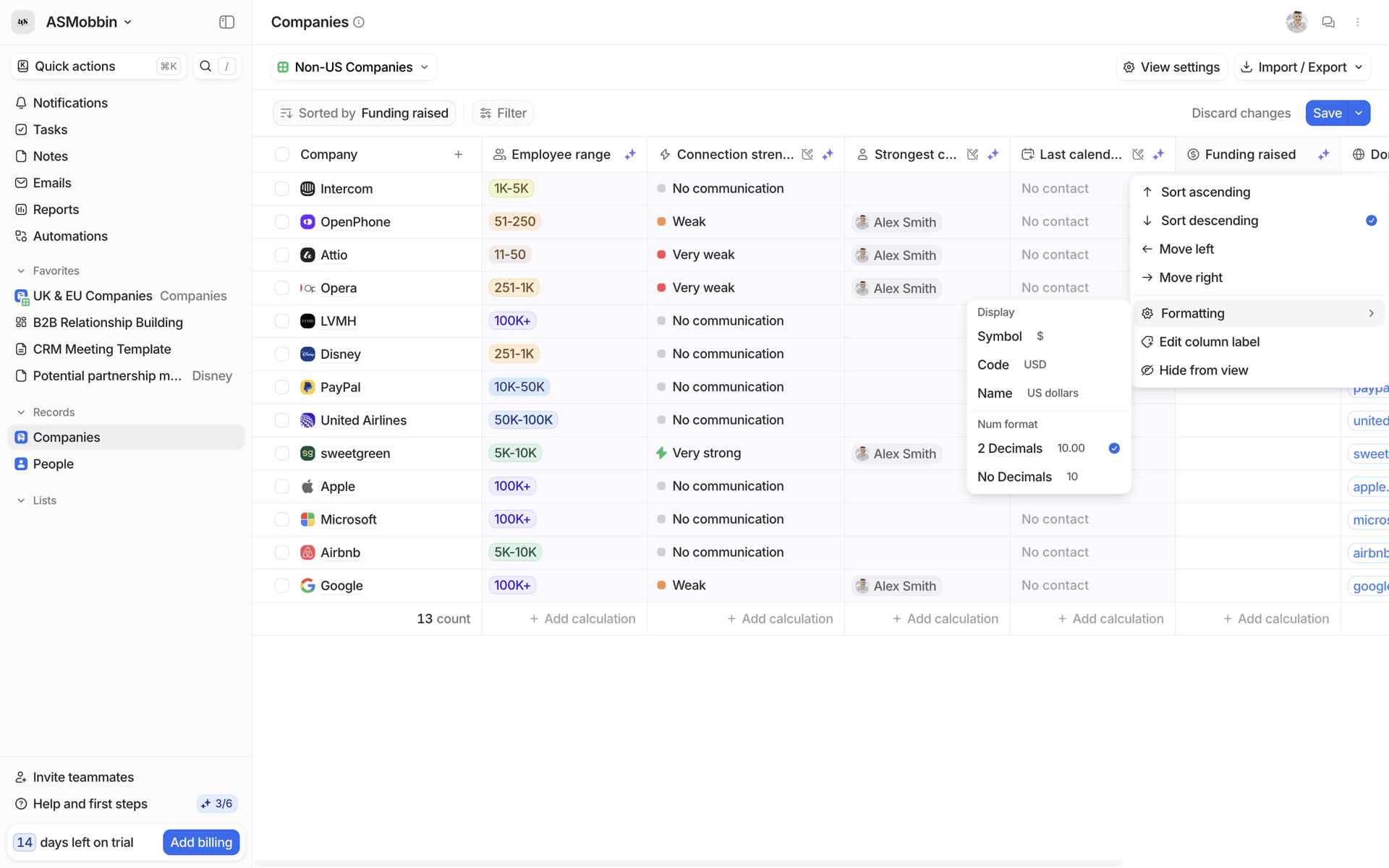1389x868 pixels.
Task: Click the Add billing button
Action: (x=201, y=842)
